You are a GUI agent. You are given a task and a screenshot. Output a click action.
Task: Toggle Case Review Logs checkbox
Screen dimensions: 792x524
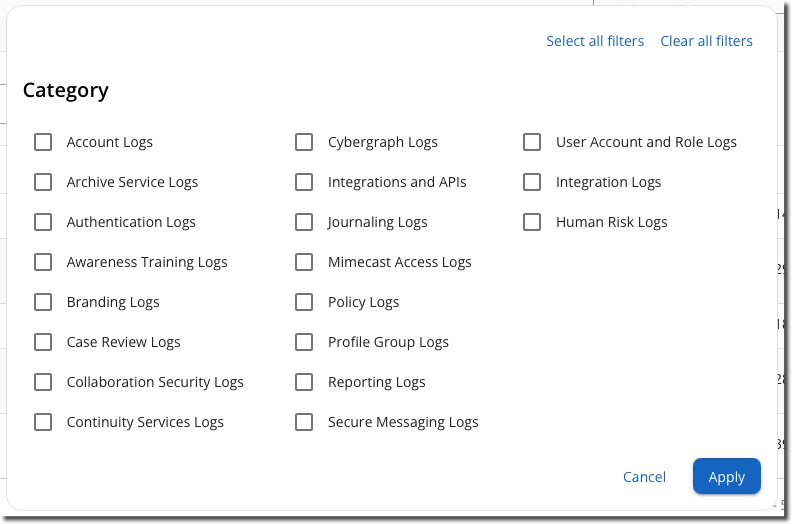tap(43, 342)
